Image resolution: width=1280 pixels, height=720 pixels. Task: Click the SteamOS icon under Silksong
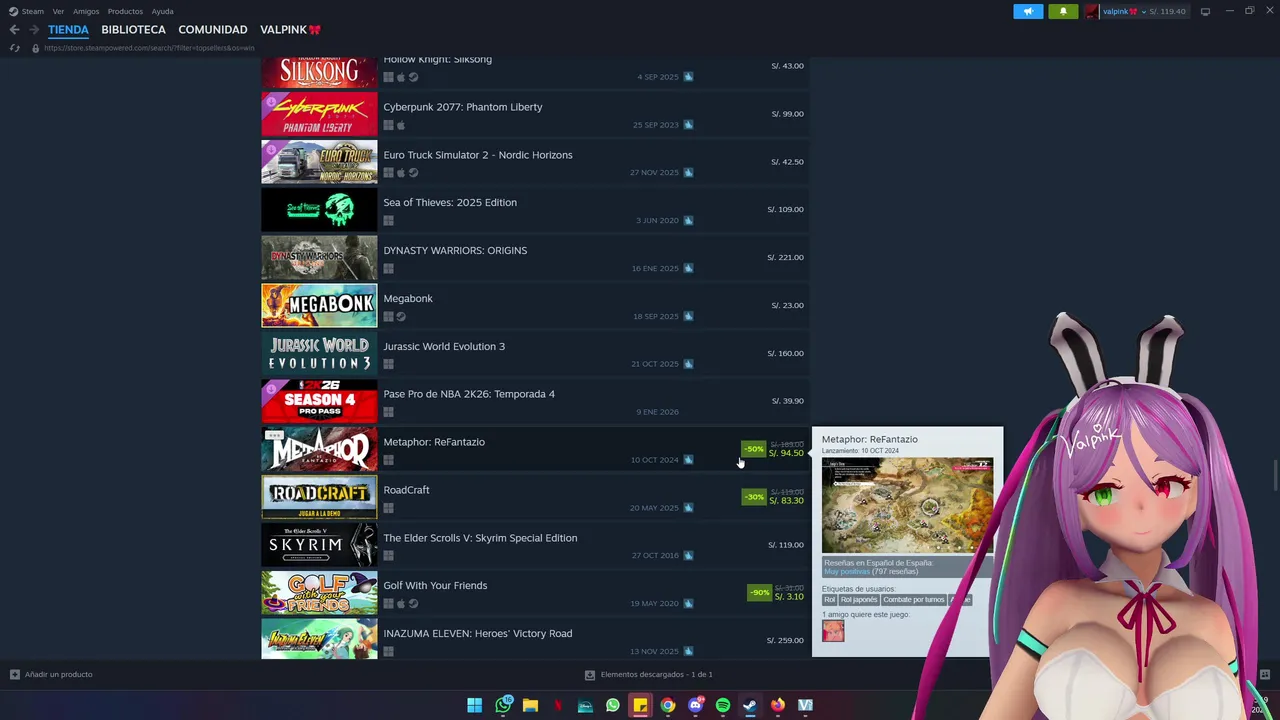(413, 77)
